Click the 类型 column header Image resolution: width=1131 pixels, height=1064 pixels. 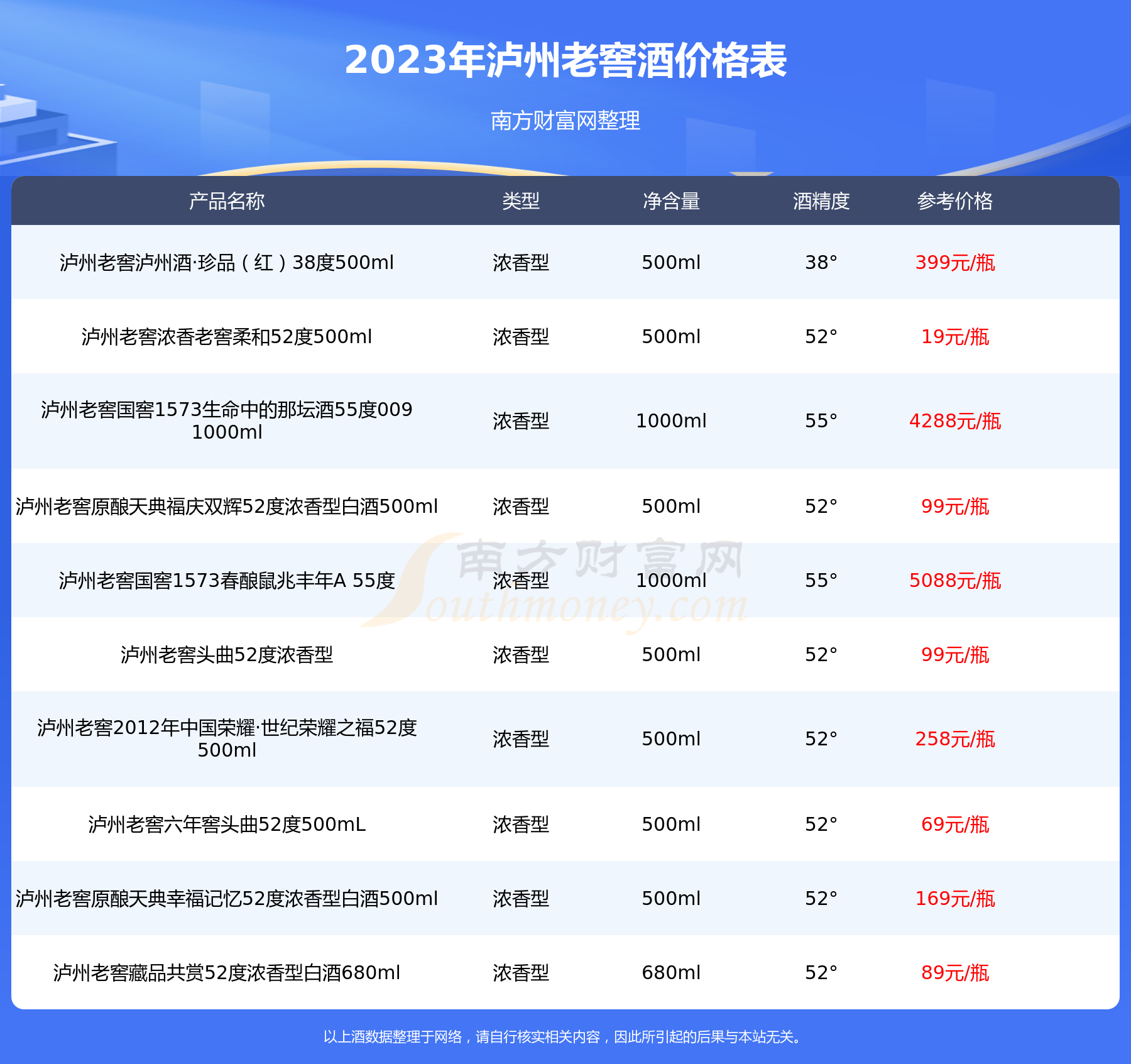521,201
